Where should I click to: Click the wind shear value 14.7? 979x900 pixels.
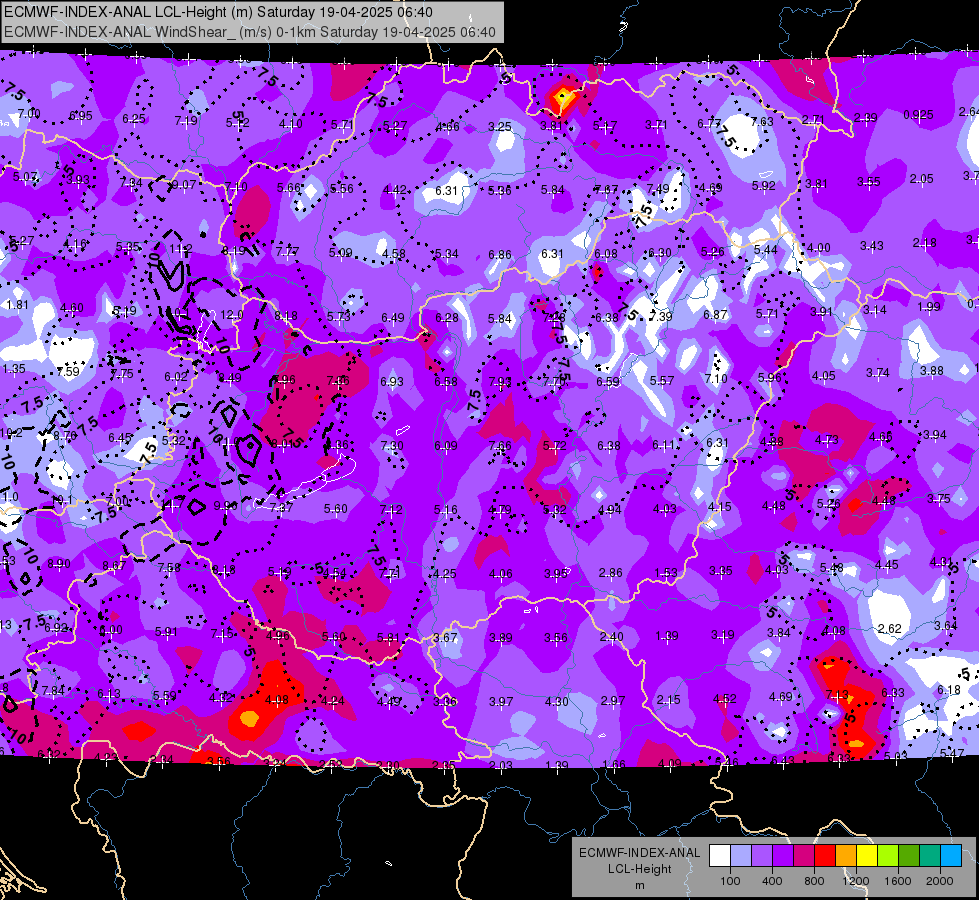click(x=171, y=503)
